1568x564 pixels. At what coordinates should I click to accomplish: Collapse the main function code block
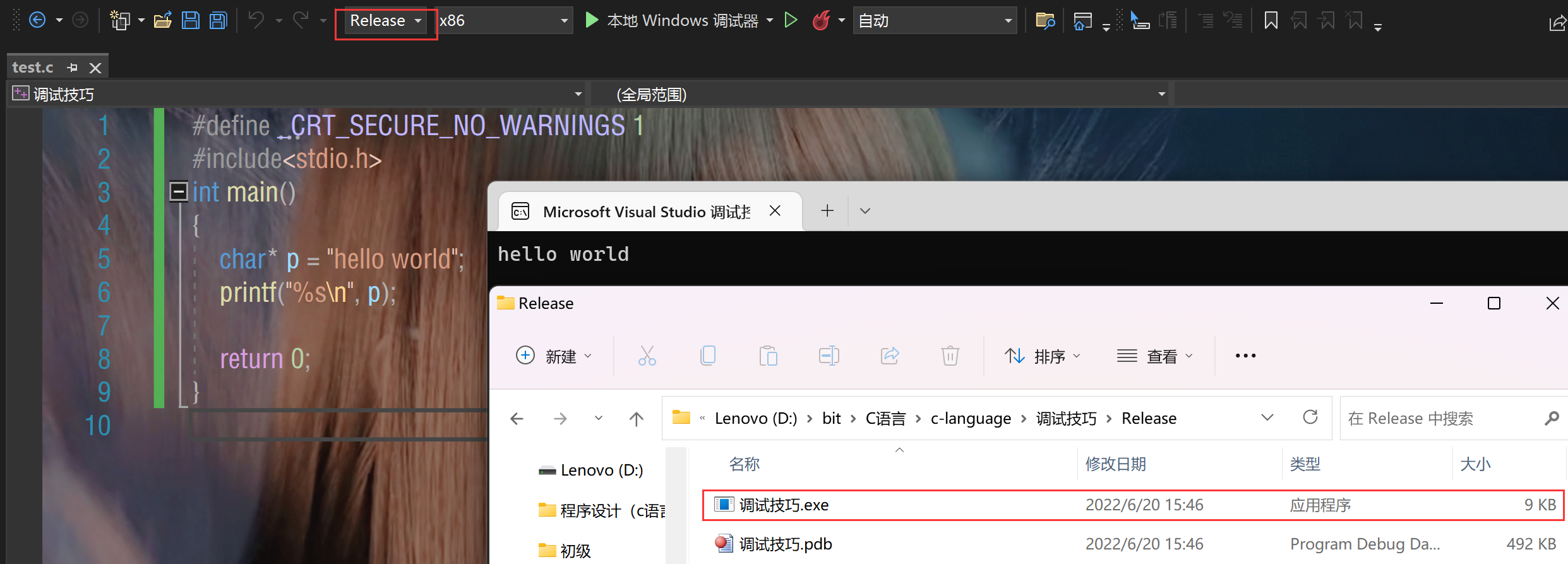[x=179, y=191]
